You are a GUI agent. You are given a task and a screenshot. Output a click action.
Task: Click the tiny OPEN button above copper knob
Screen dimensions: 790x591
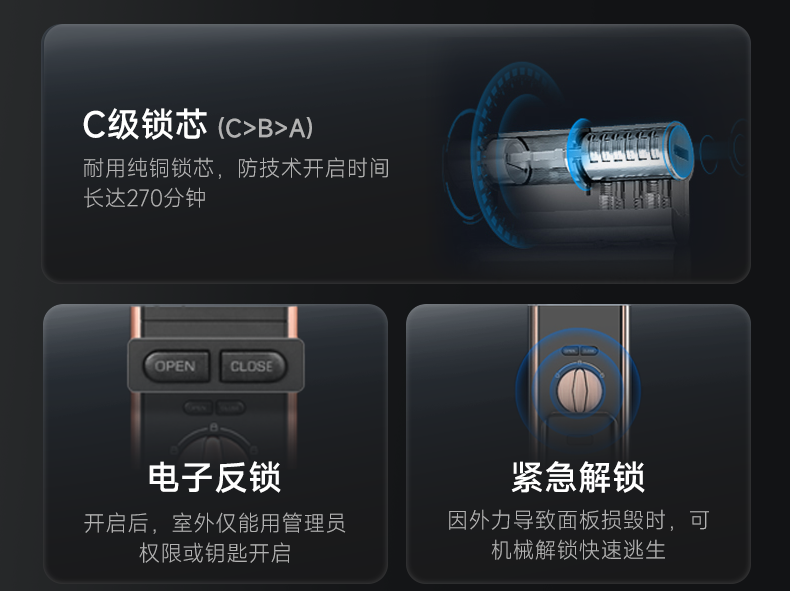(x=570, y=351)
